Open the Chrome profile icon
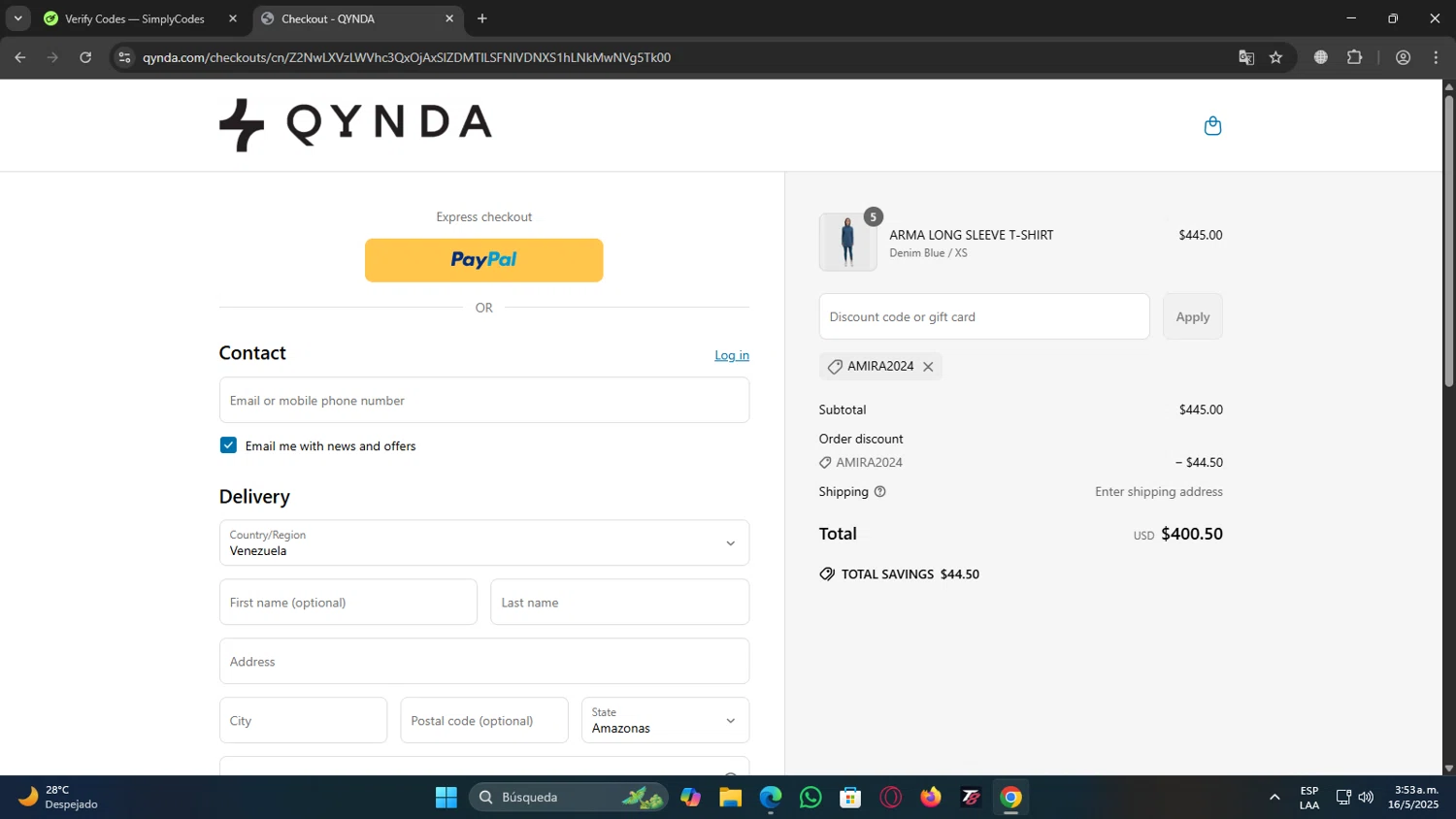Screen dimensions: 1456x819 (1403, 57)
